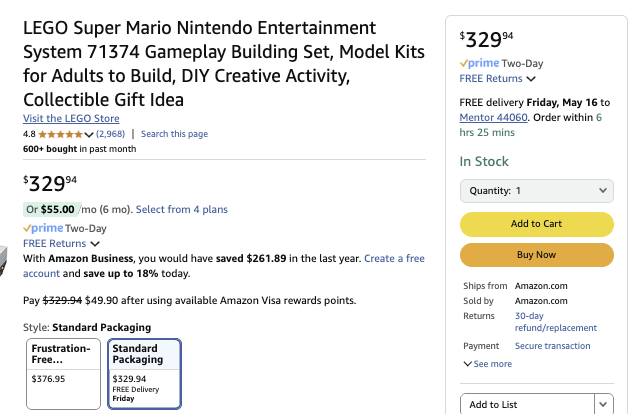Open 30-day refund/replacement link
The width and height of the screenshot is (635, 414).
(555, 321)
